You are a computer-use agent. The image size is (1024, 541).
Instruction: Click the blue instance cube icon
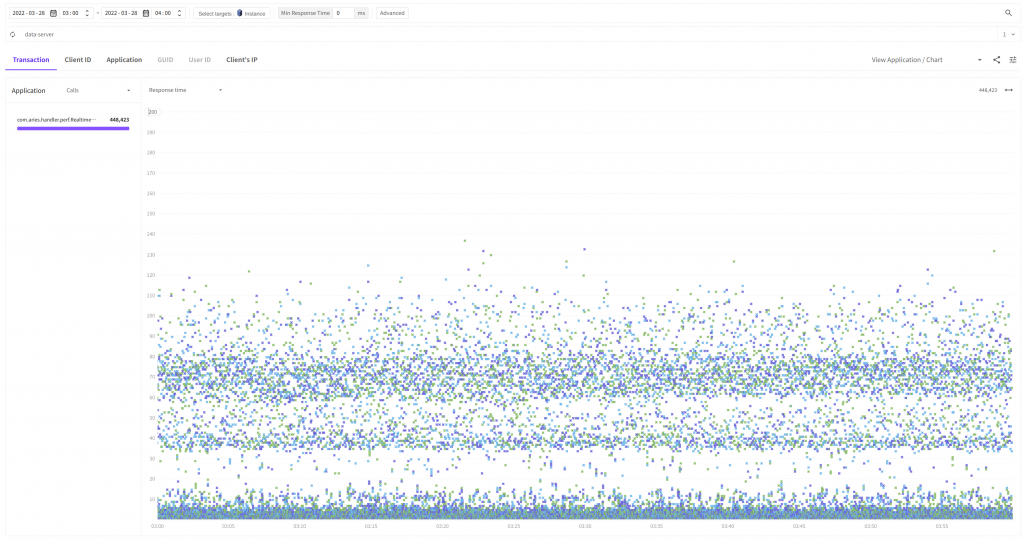[240, 13]
